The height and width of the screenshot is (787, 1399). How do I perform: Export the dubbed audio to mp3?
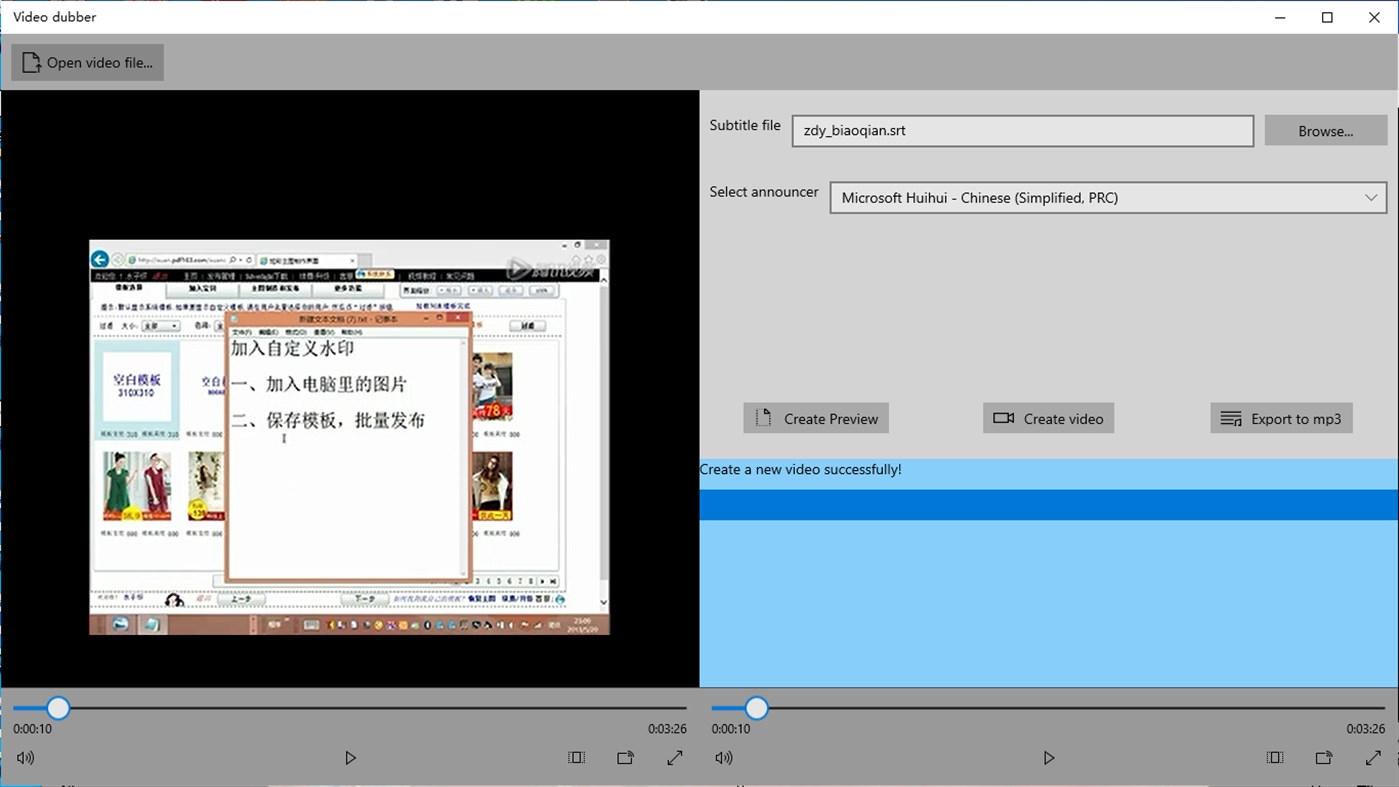(1281, 418)
